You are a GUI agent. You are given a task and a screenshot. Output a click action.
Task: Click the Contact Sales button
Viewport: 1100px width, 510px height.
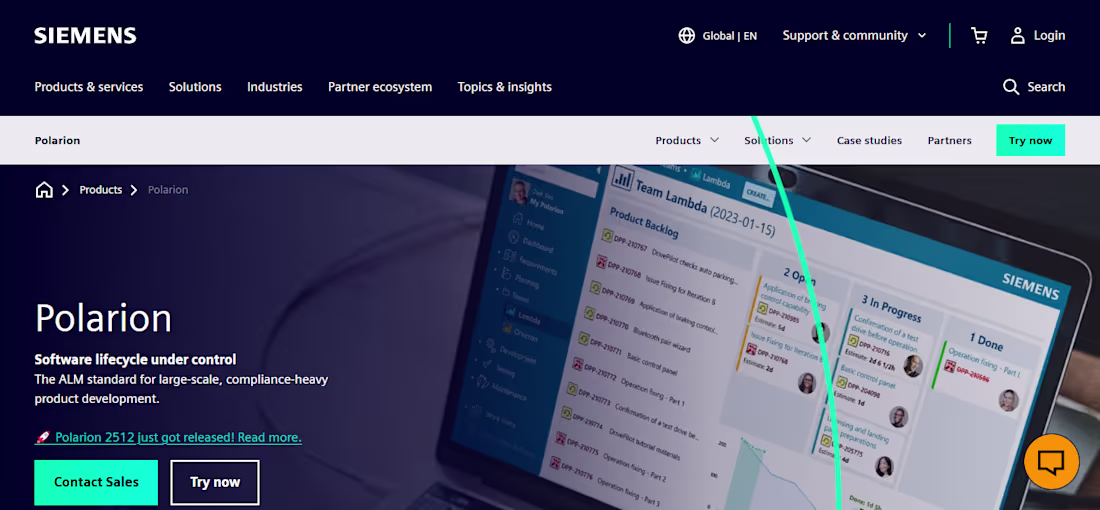[96, 482]
